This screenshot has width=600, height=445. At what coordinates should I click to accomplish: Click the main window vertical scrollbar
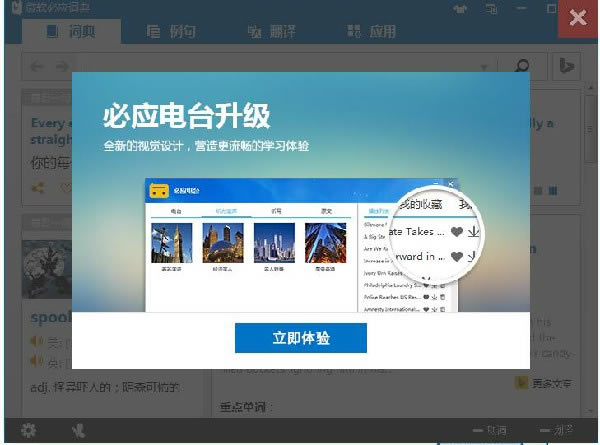coord(591,130)
